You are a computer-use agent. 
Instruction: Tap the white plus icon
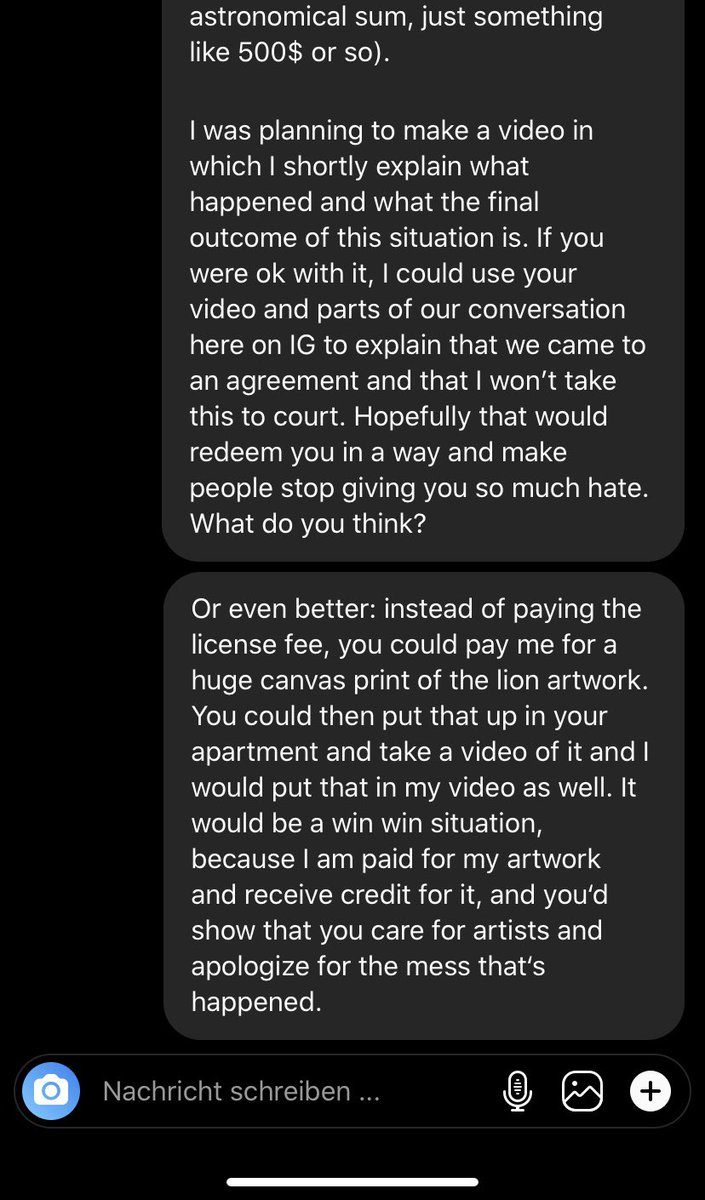click(x=650, y=1091)
